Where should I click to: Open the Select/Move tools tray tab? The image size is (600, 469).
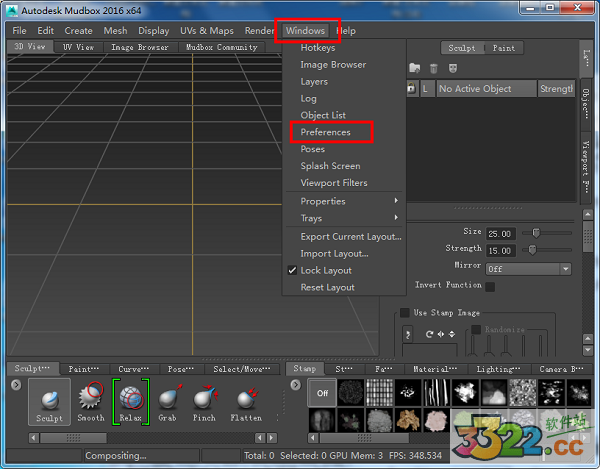pyautogui.click(x=242, y=369)
